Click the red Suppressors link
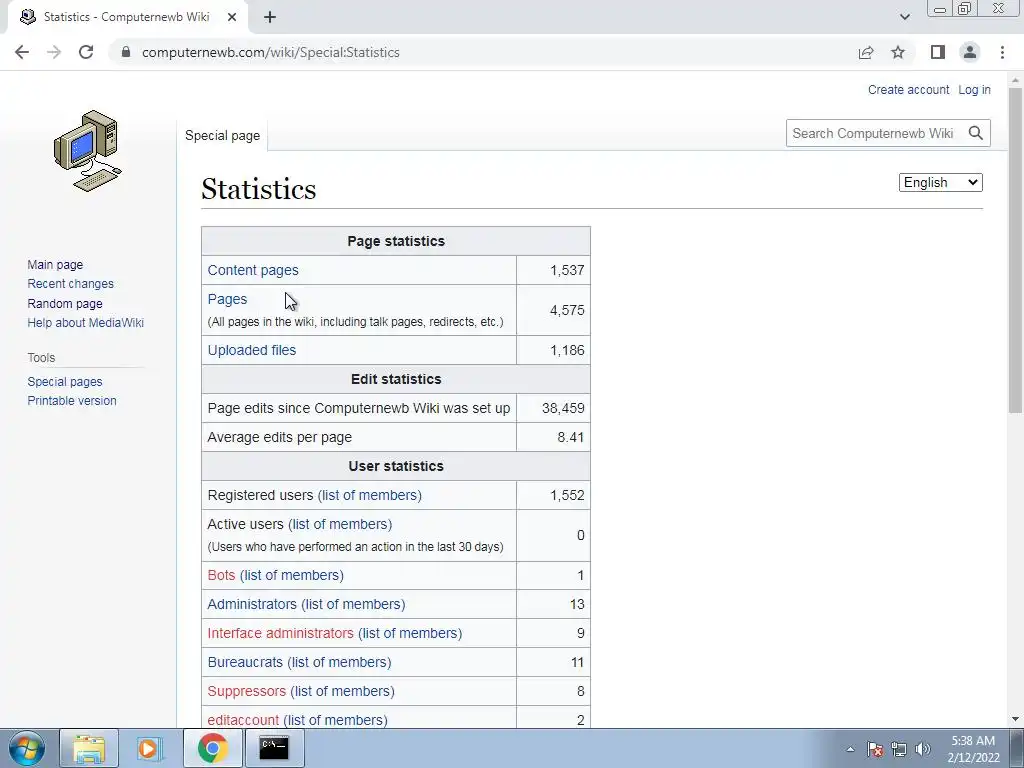This screenshot has height=768, width=1024. tap(246, 691)
